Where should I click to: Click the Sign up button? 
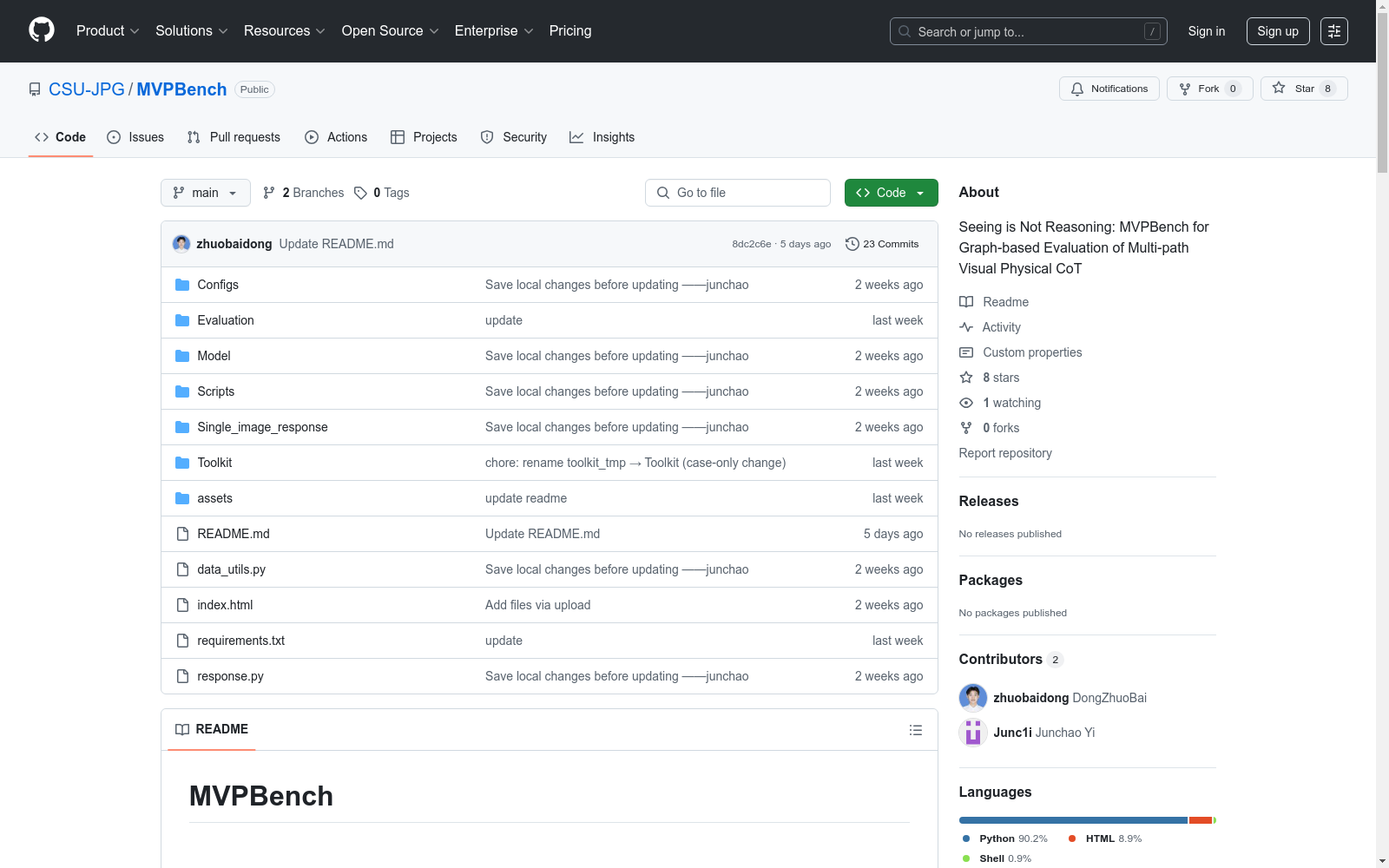click(x=1278, y=31)
